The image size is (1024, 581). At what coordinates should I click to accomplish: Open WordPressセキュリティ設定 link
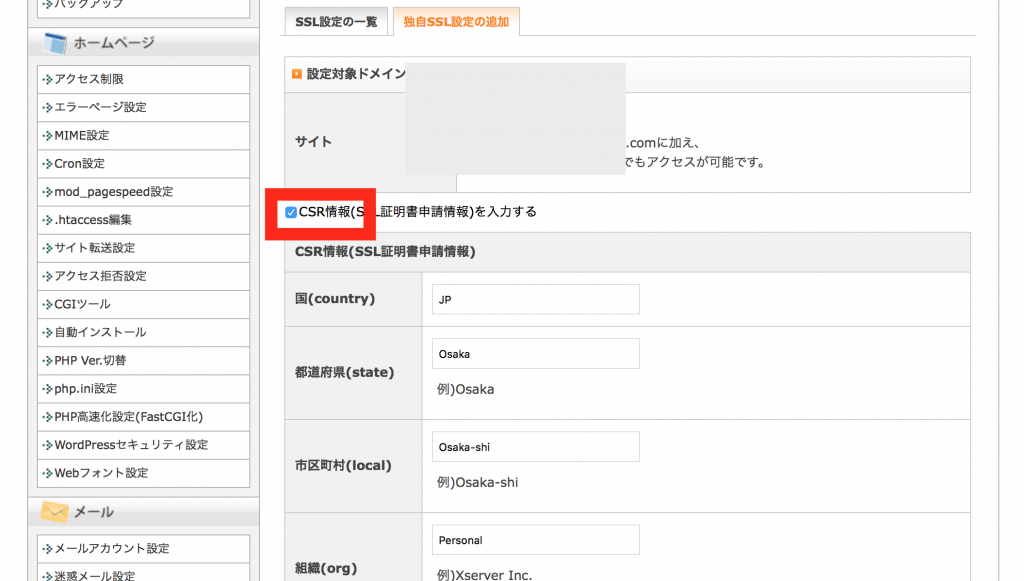(x=131, y=444)
